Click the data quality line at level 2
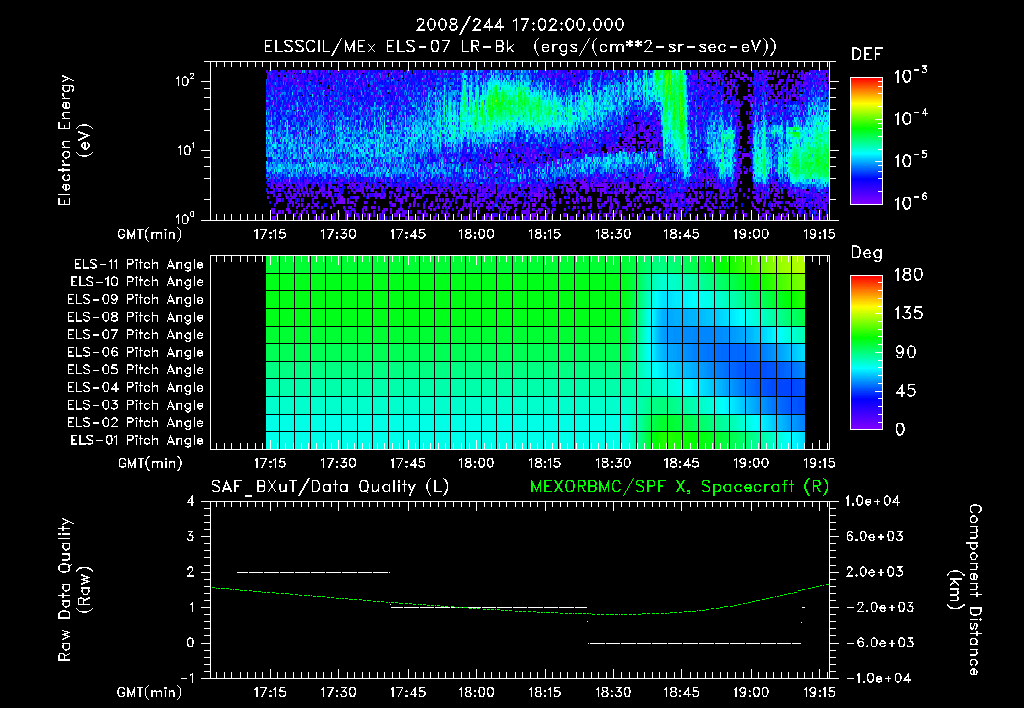This screenshot has height=708, width=1024. (x=313, y=572)
